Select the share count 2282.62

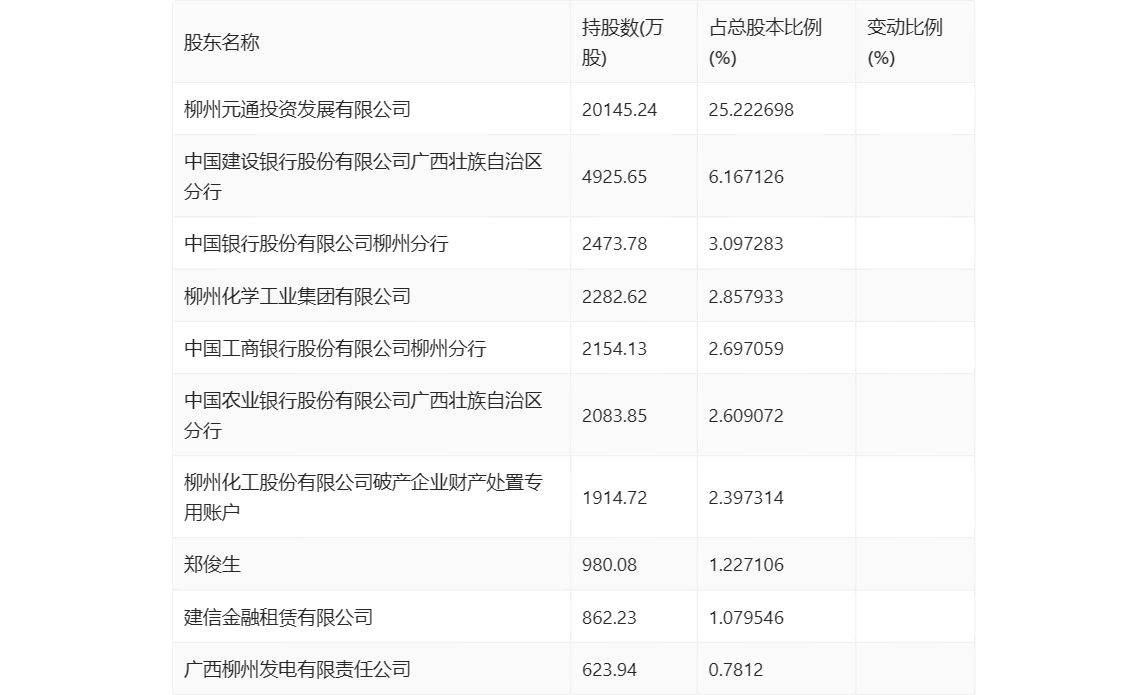pos(614,297)
